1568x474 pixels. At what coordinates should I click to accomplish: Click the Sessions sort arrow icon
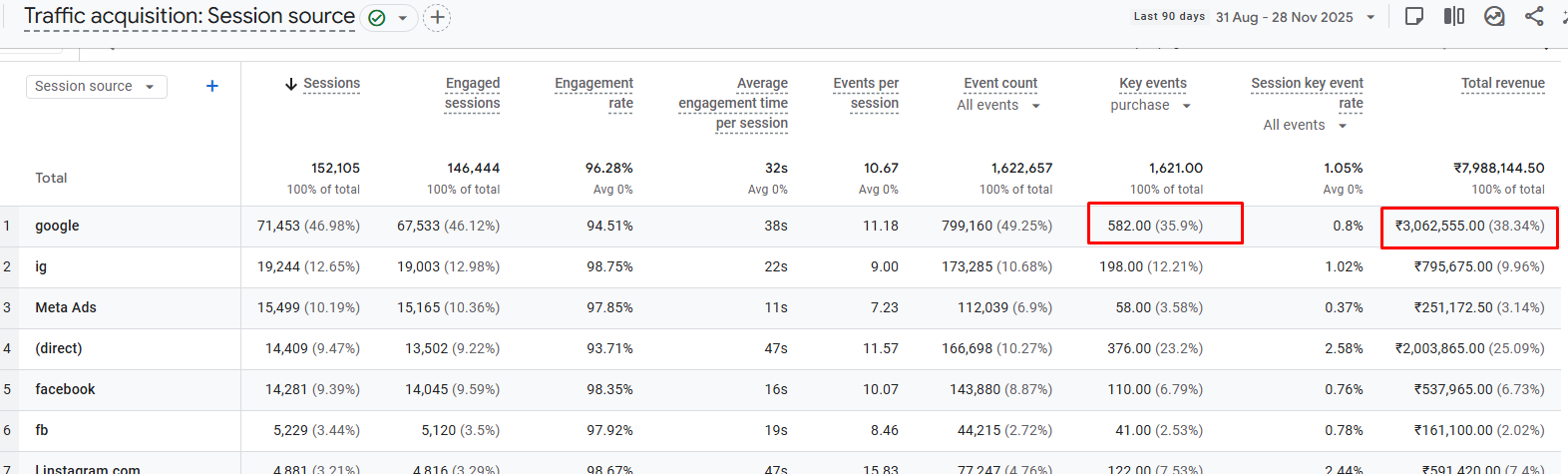(x=291, y=84)
